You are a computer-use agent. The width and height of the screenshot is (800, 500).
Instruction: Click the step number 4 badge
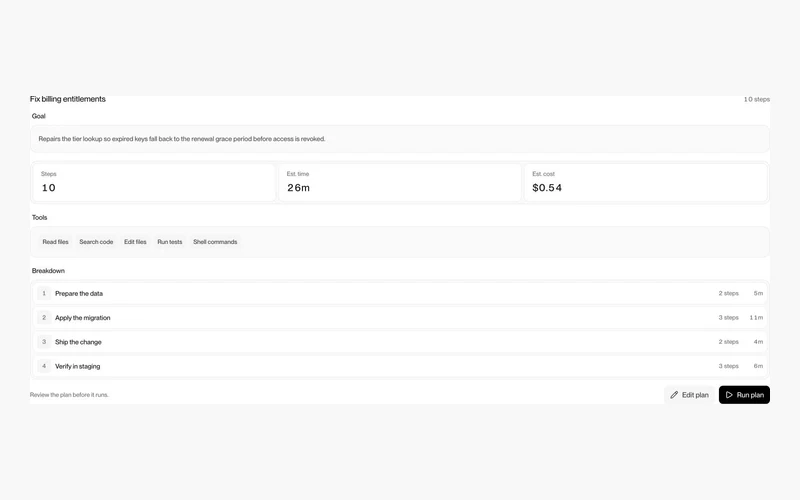[x=44, y=366]
